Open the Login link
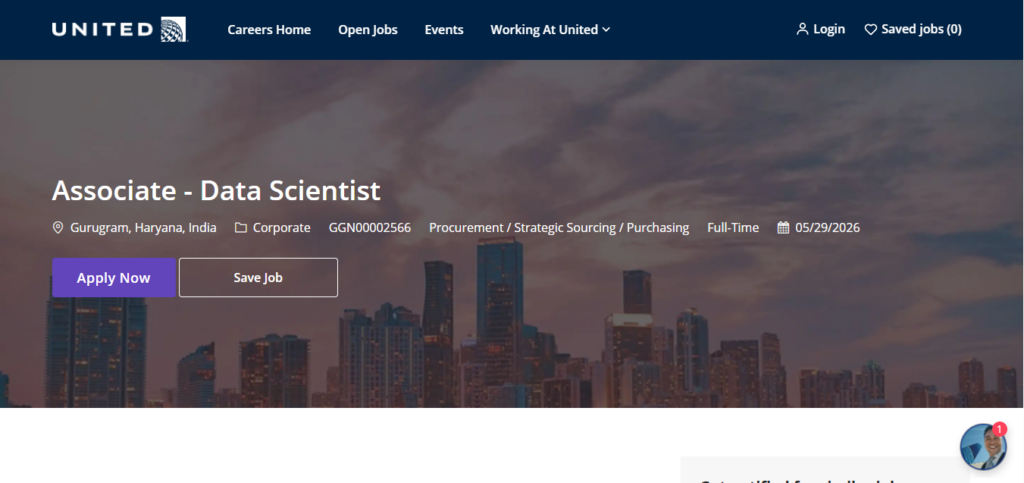 point(829,29)
